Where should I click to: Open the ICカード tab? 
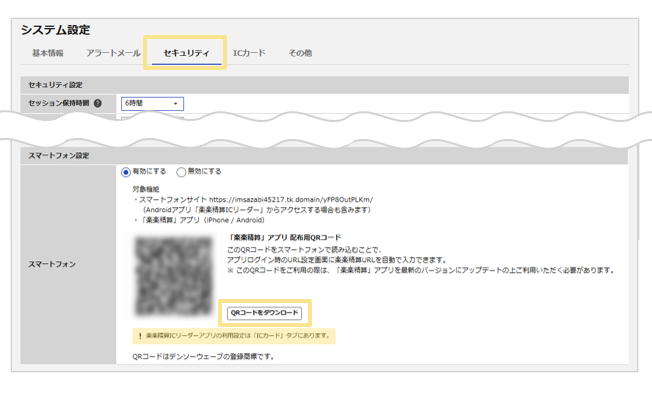(x=249, y=53)
